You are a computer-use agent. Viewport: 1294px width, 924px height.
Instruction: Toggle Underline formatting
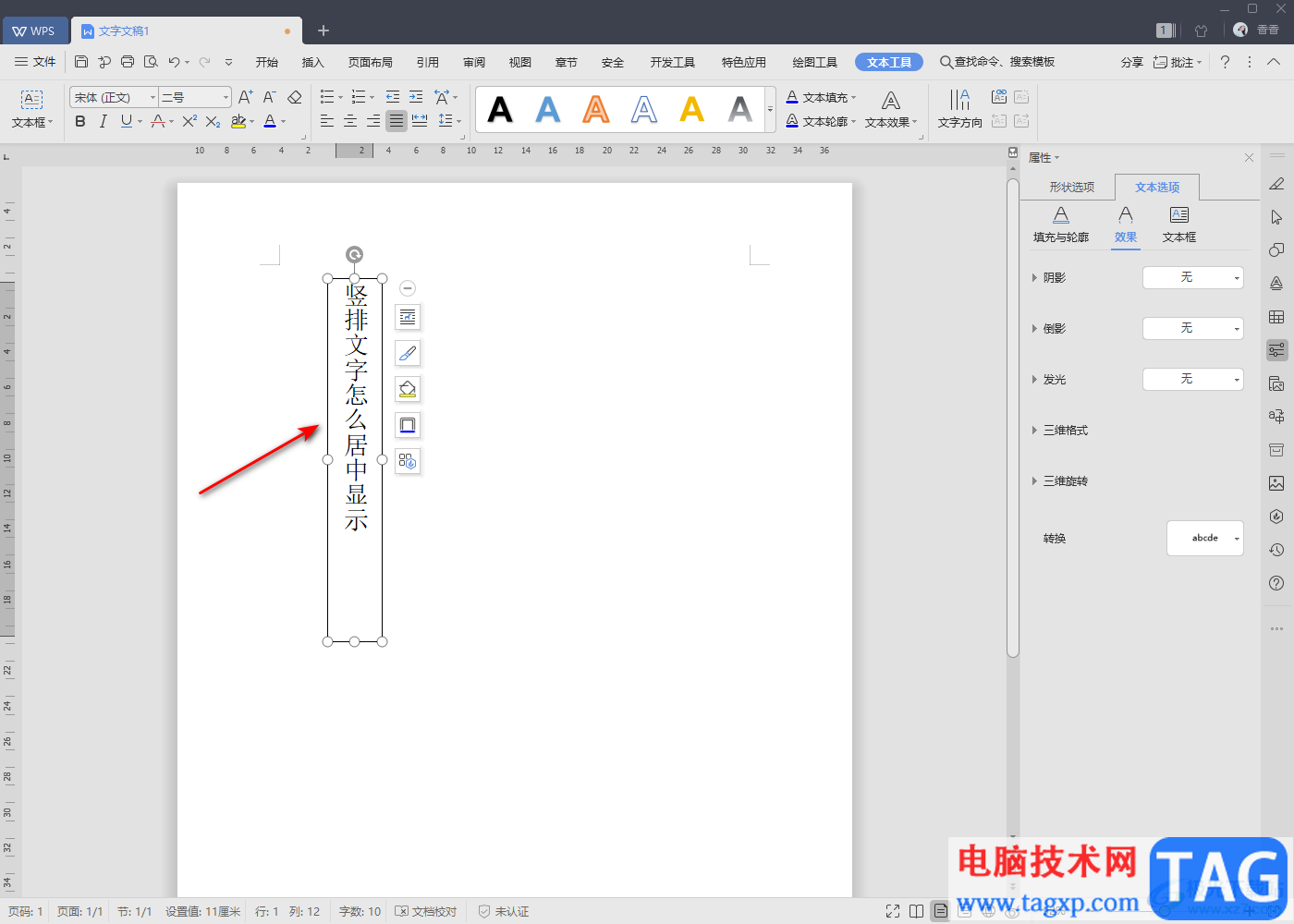pos(127,121)
